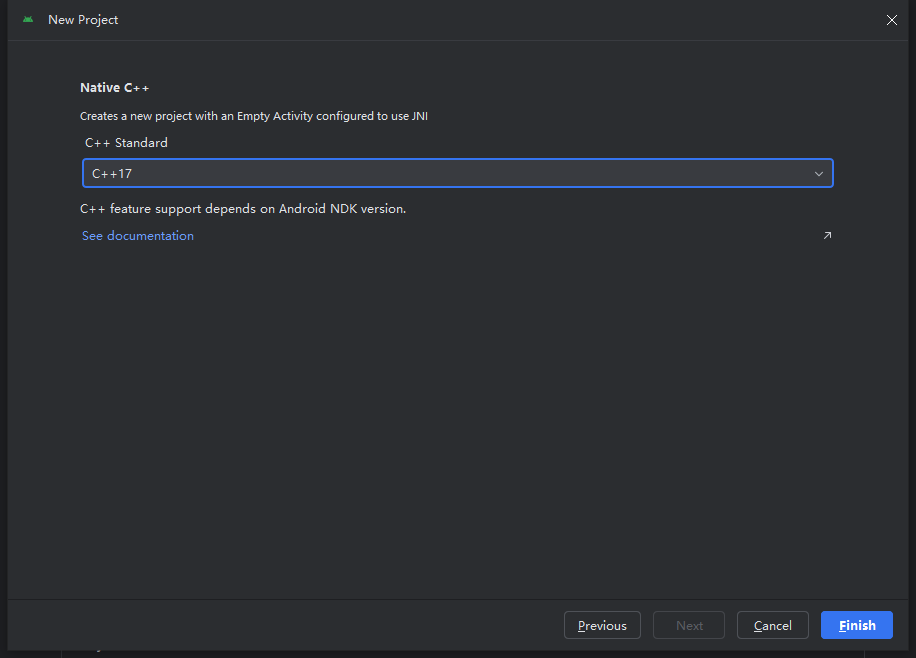Click the empty footer left of Previous

[x=280, y=626]
